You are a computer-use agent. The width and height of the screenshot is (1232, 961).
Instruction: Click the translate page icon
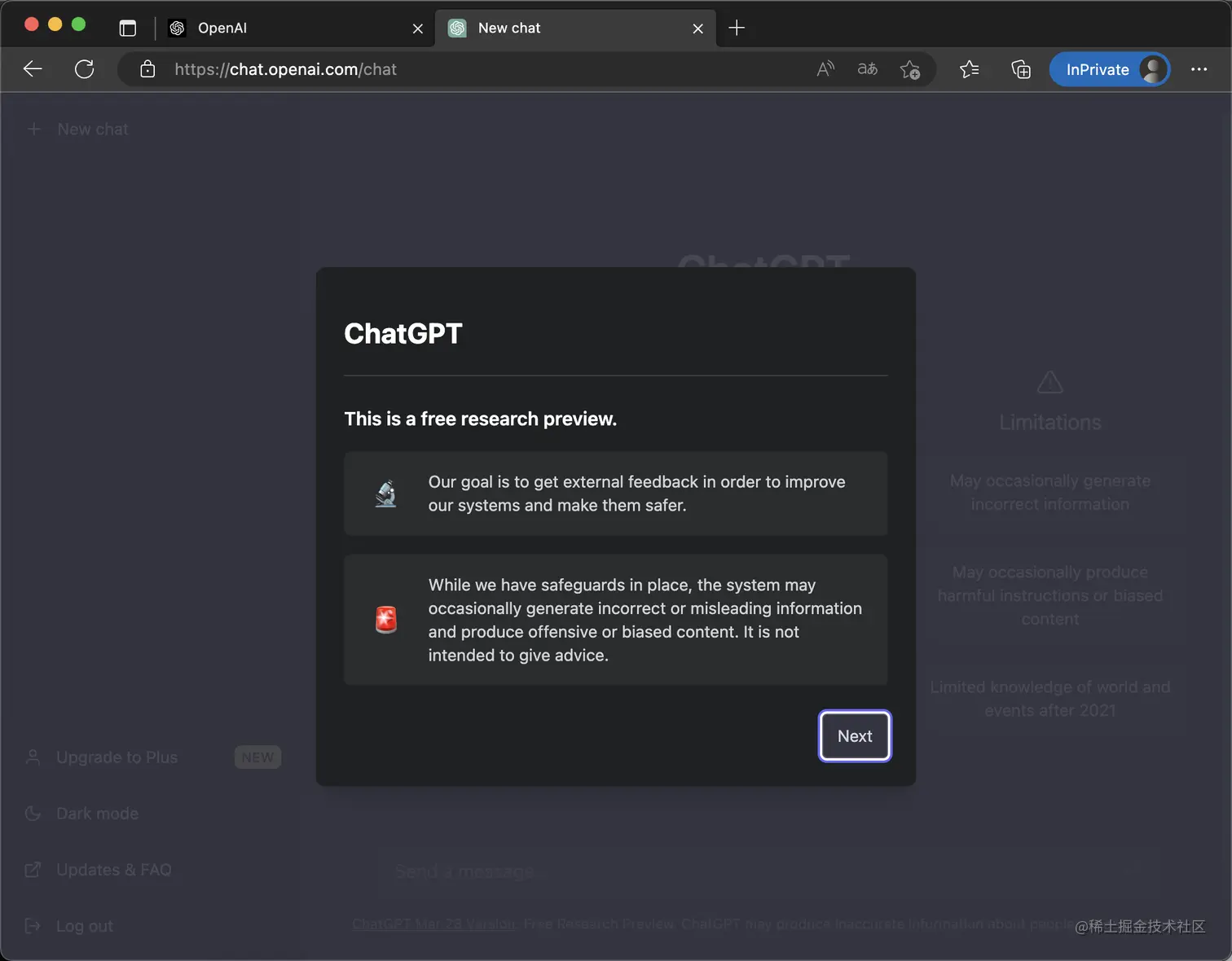point(868,69)
